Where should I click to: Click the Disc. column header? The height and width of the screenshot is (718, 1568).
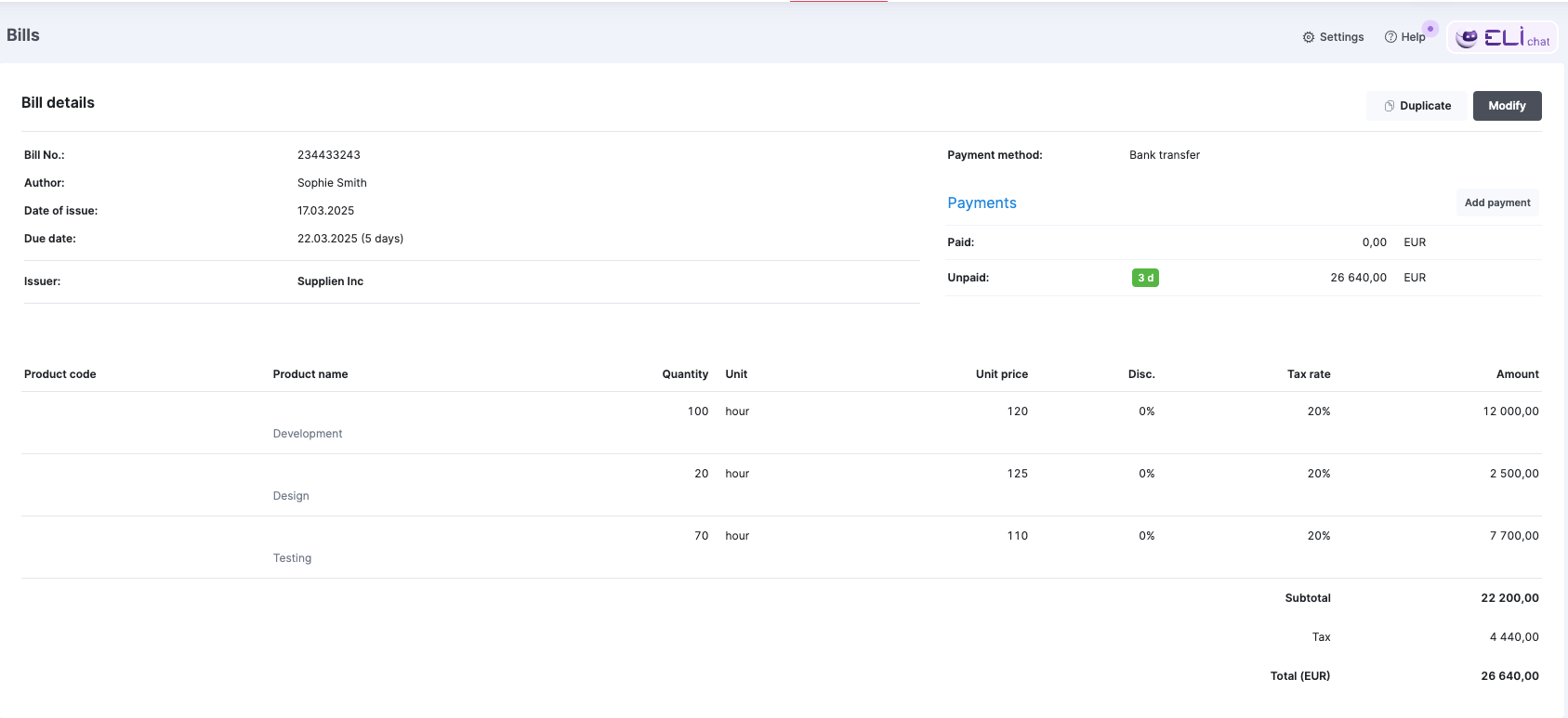[1141, 374]
